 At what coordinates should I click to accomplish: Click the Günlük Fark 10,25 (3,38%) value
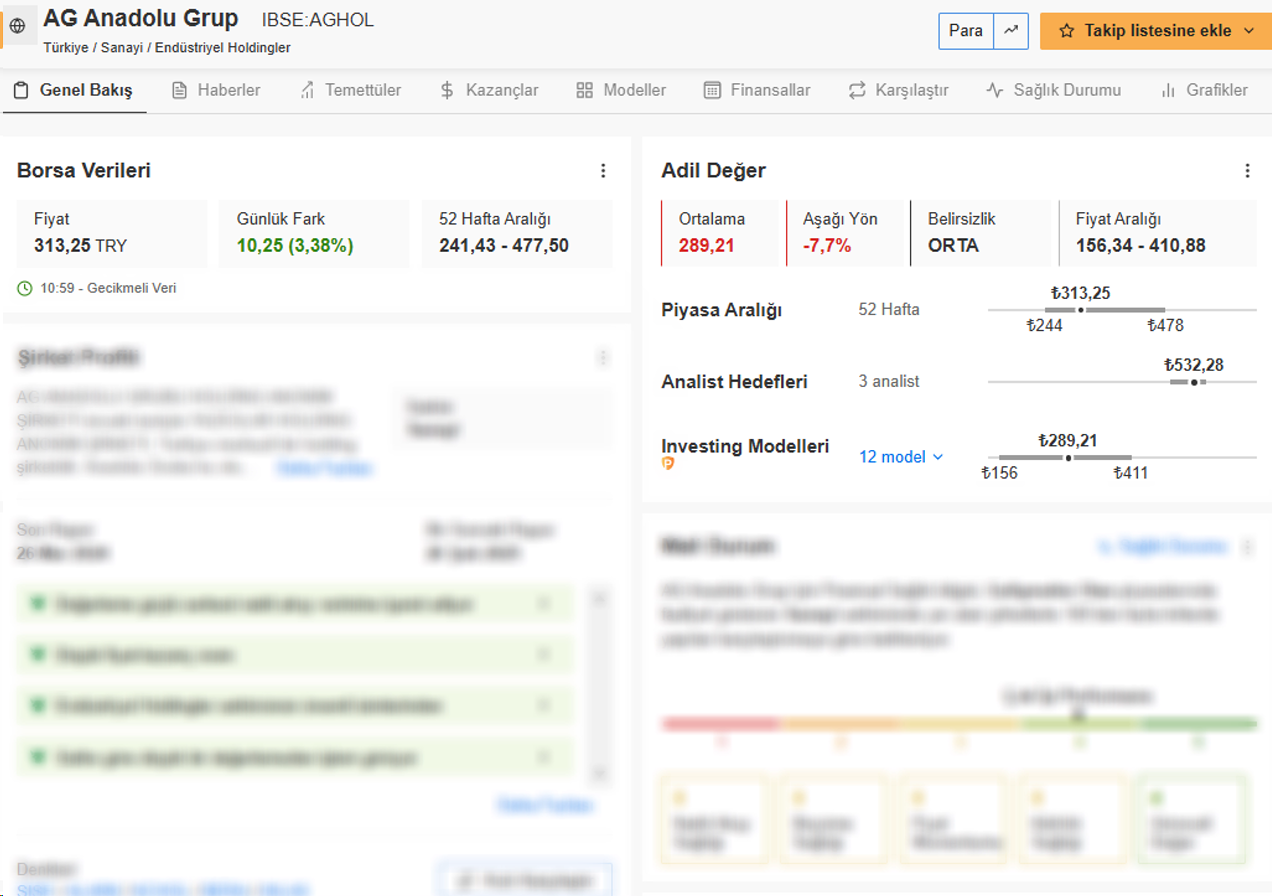click(x=295, y=245)
